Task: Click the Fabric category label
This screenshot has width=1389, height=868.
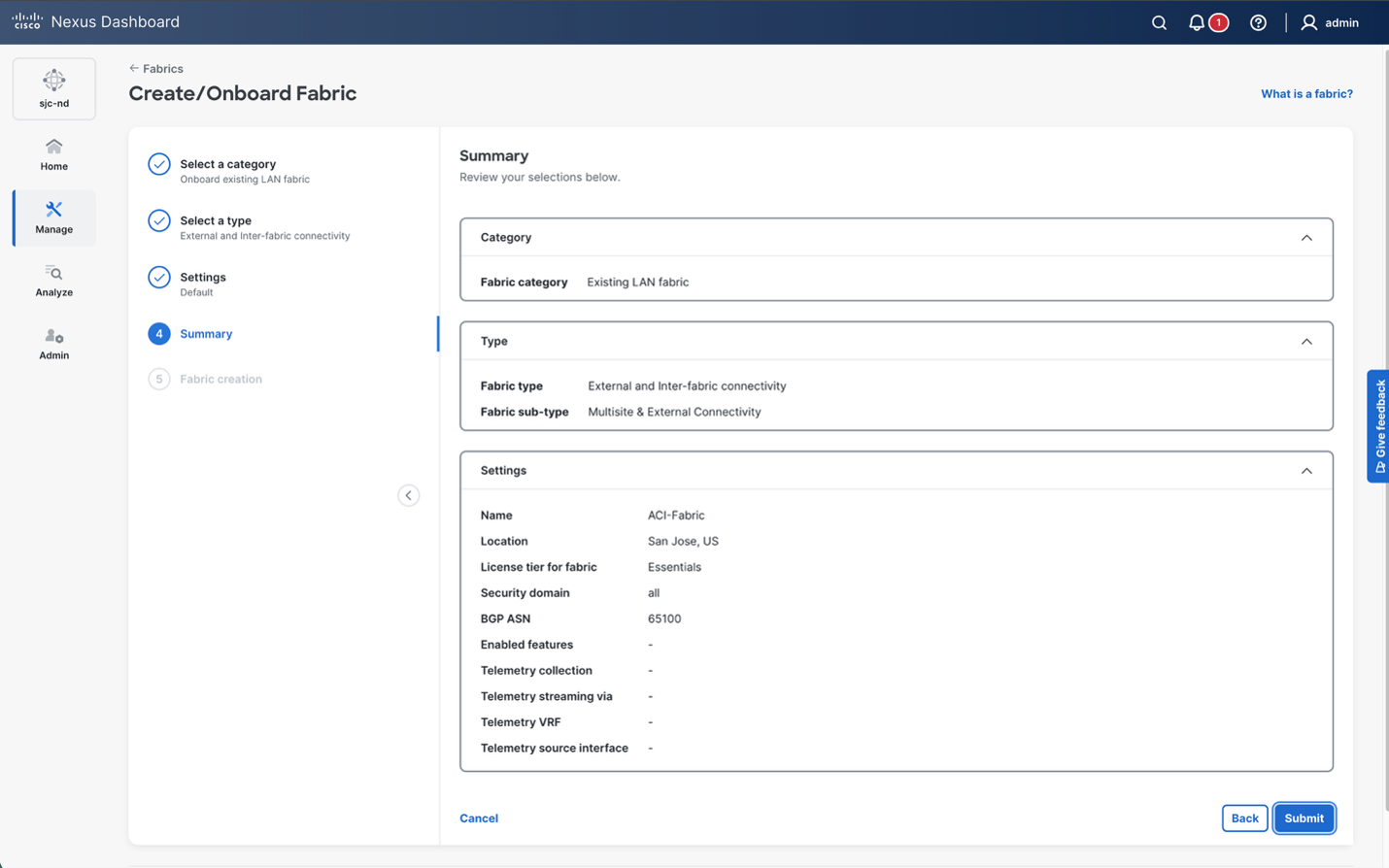Action: [525, 283]
